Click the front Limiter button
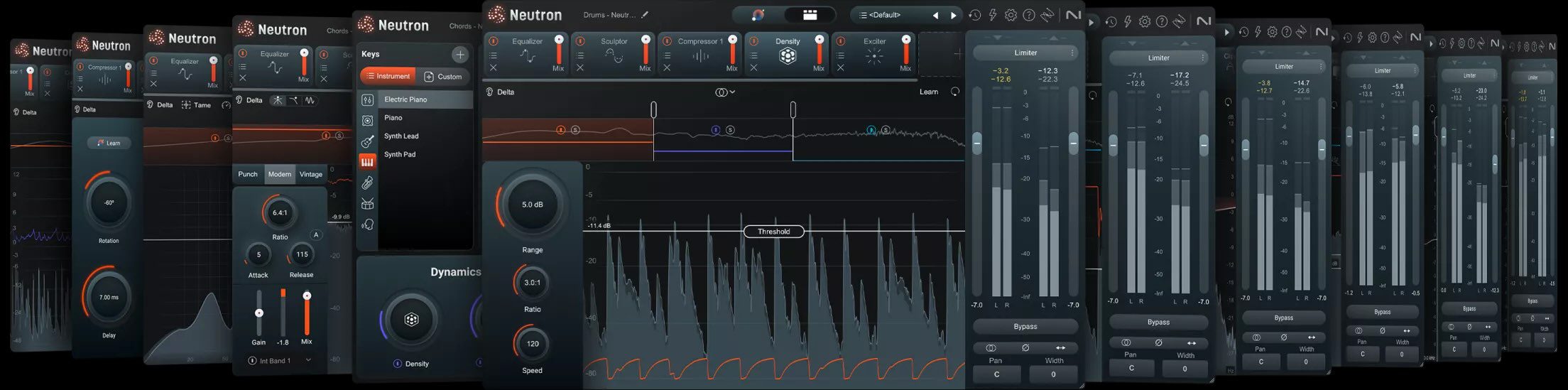 pyautogui.click(x=1025, y=53)
